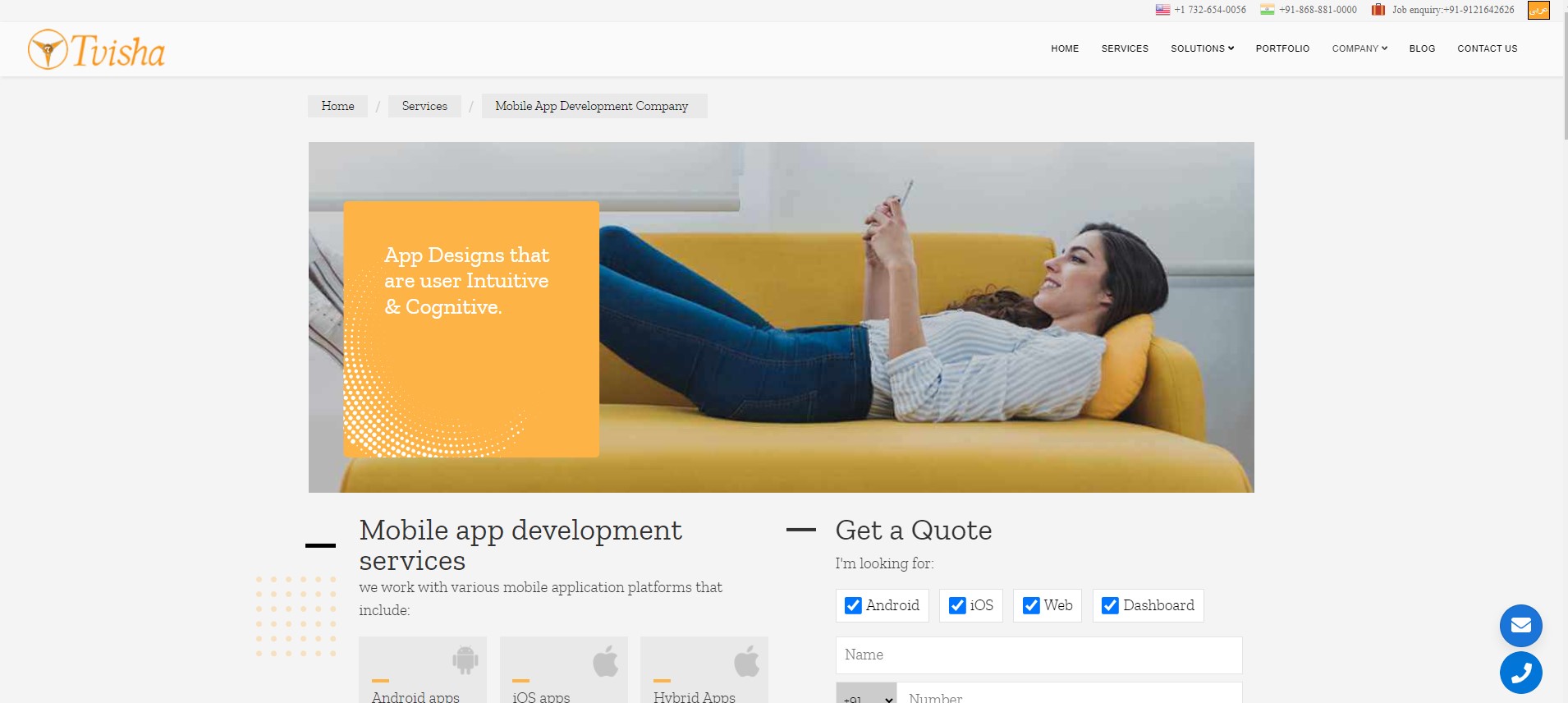
Task: Call the +1 732-654-0056 number
Action: [1209, 10]
